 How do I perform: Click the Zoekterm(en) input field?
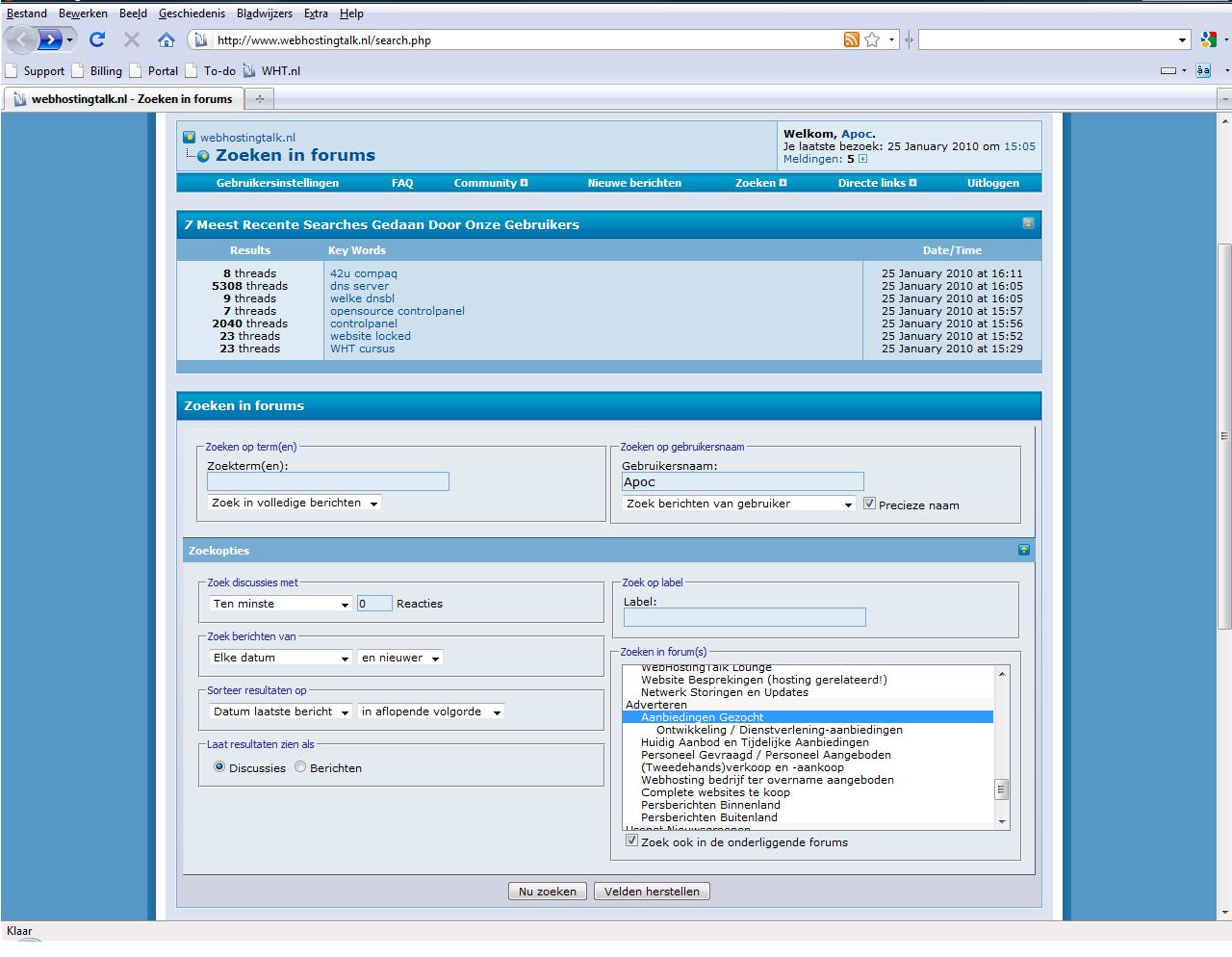(328, 481)
